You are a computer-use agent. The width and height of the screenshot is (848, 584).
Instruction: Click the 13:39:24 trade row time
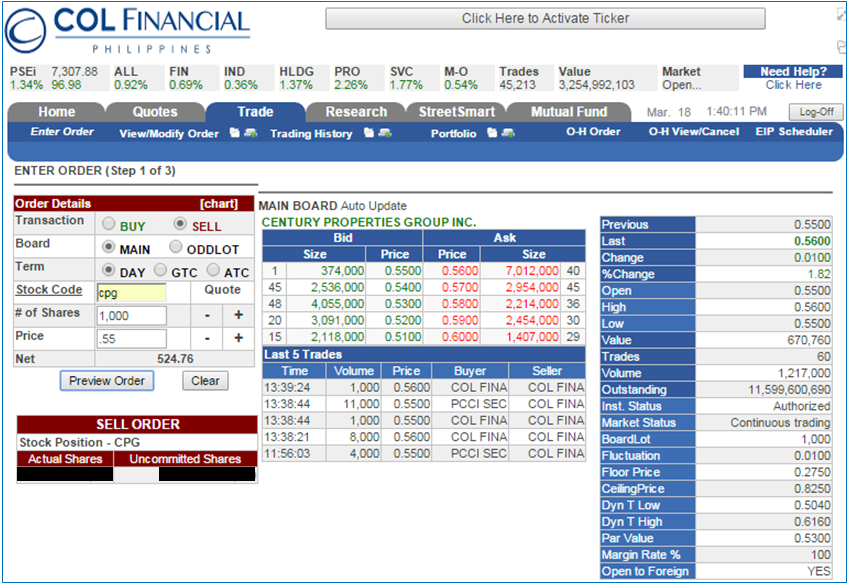click(287, 388)
